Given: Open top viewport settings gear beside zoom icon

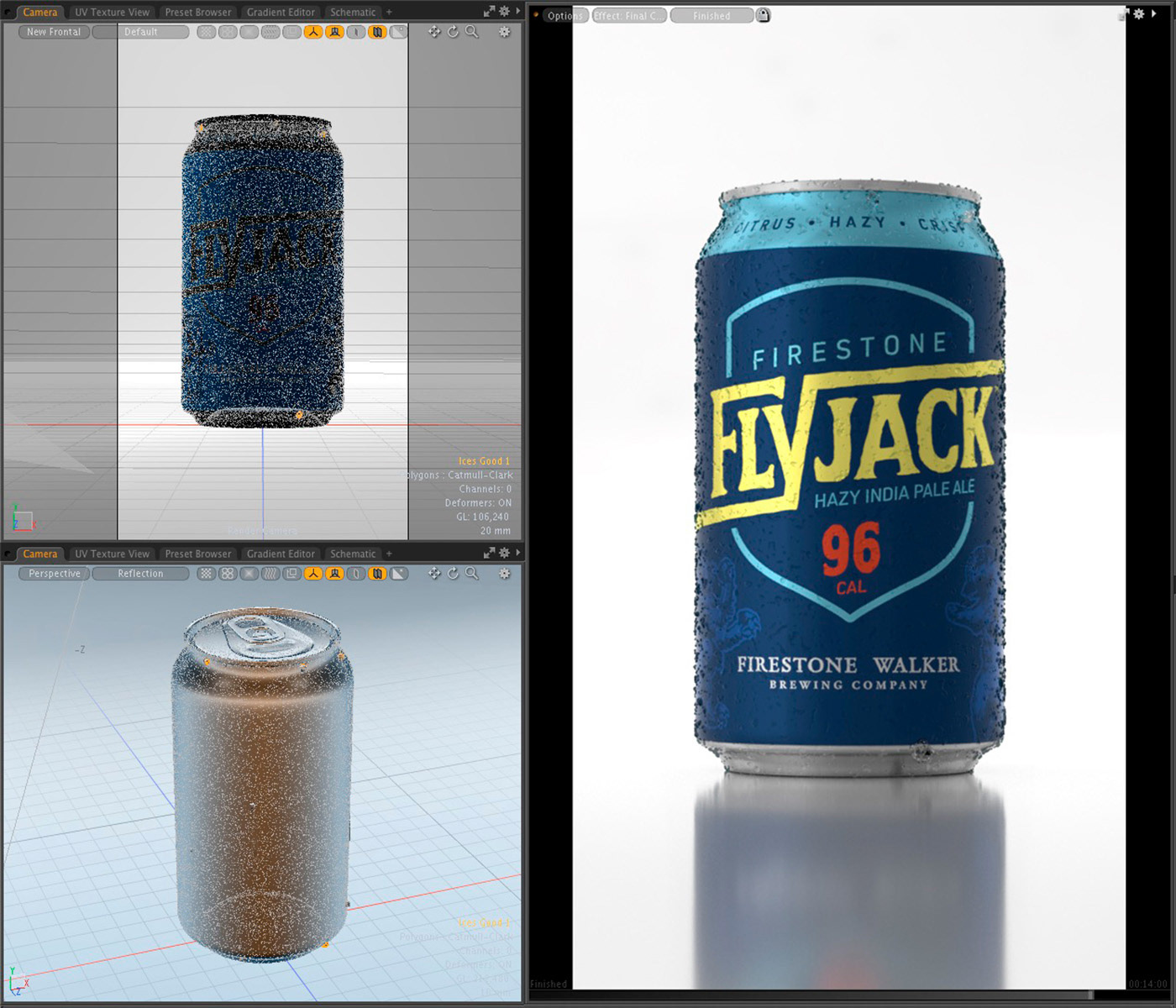Looking at the screenshot, I should coord(504,32).
